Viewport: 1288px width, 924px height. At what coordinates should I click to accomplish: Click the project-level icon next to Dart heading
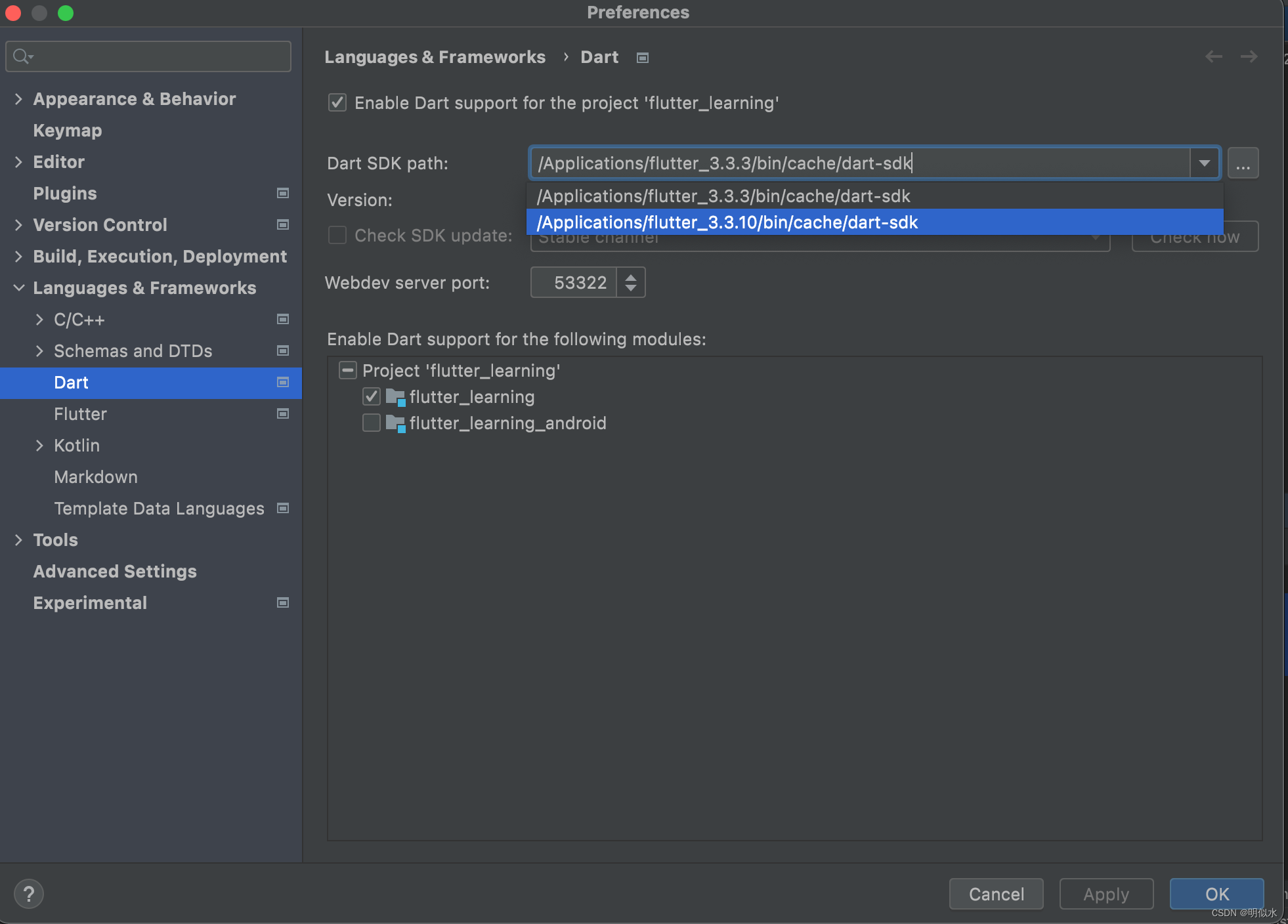643,58
